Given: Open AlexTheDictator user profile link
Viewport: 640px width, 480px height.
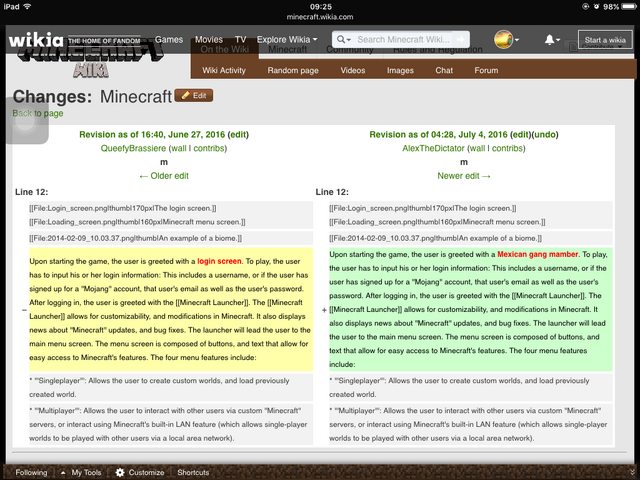Looking at the screenshot, I should [x=433, y=148].
